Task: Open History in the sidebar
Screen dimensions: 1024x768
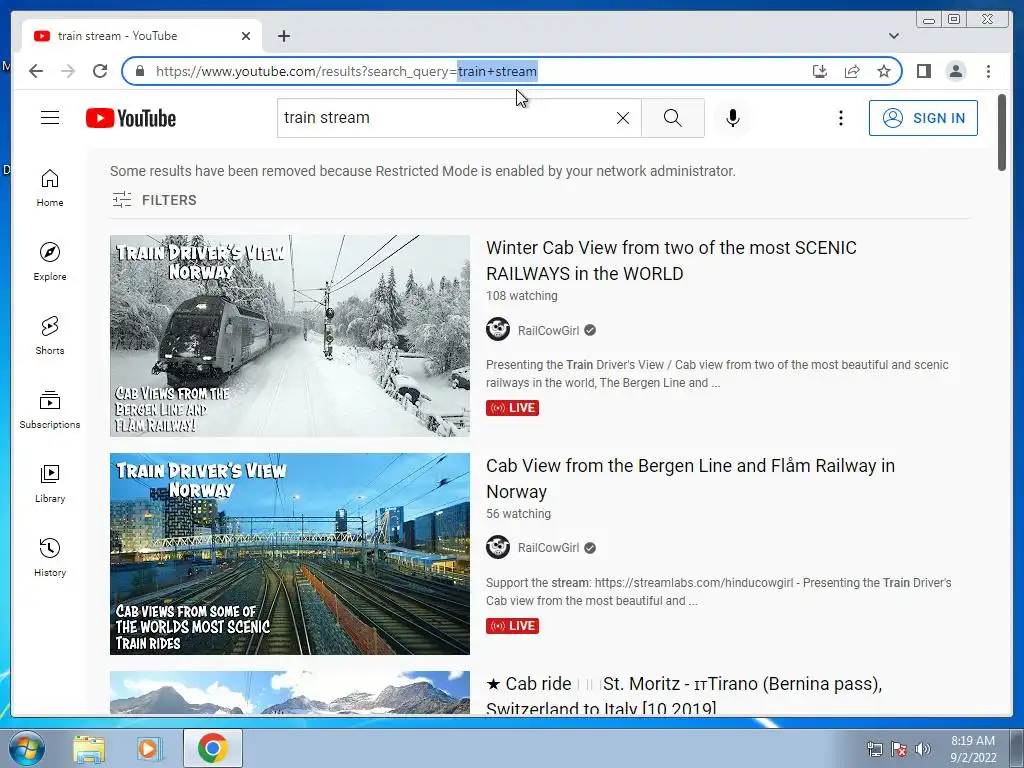Action: [x=50, y=557]
